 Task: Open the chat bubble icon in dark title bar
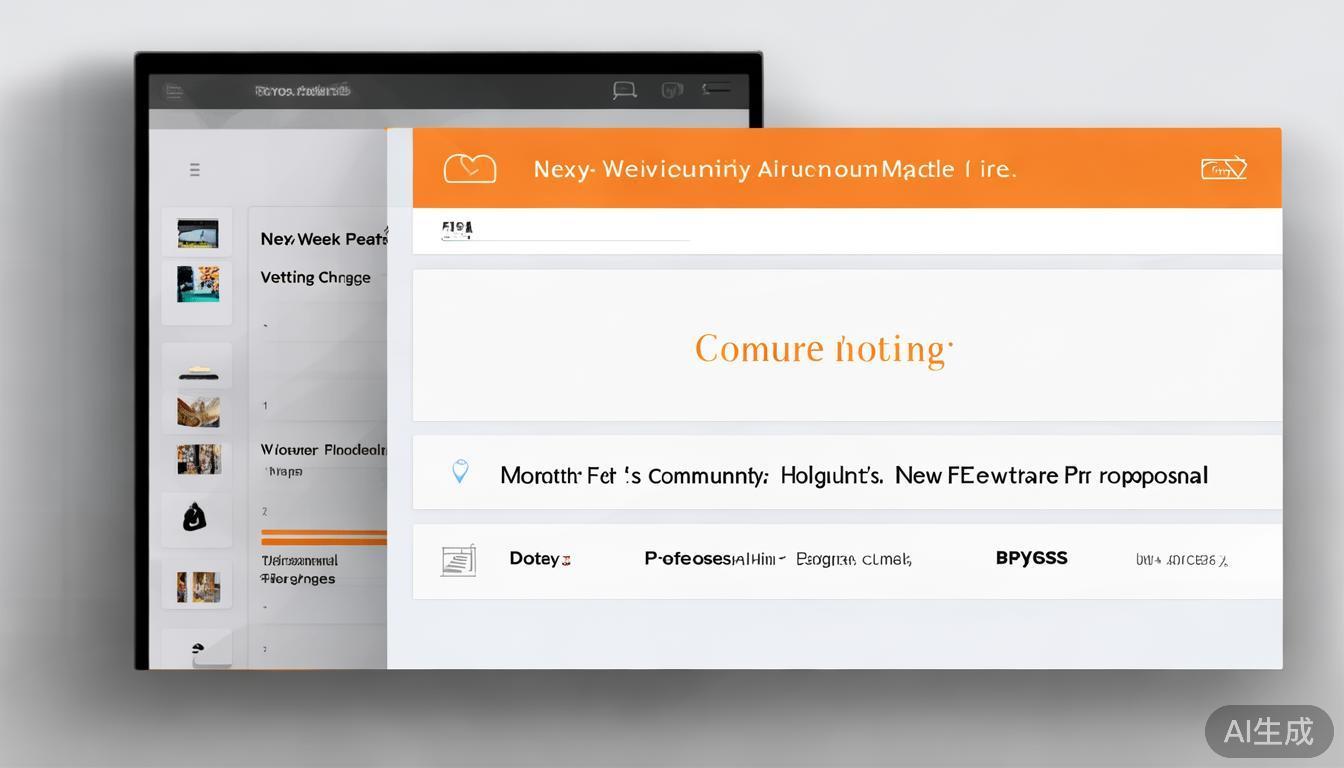[x=624, y=91]
